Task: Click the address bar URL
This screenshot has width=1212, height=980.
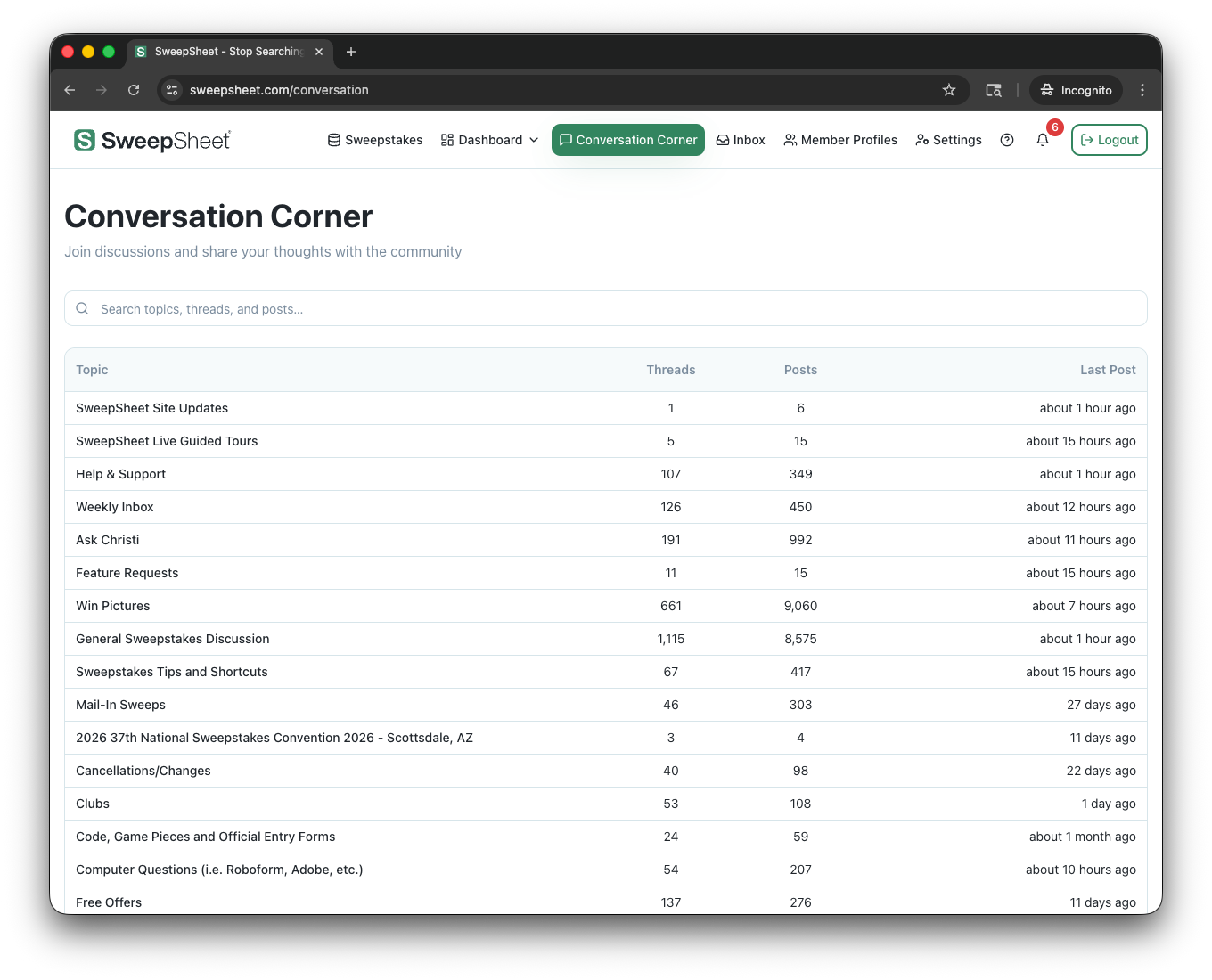Action: pyautogui.click(x=279, y=90)
